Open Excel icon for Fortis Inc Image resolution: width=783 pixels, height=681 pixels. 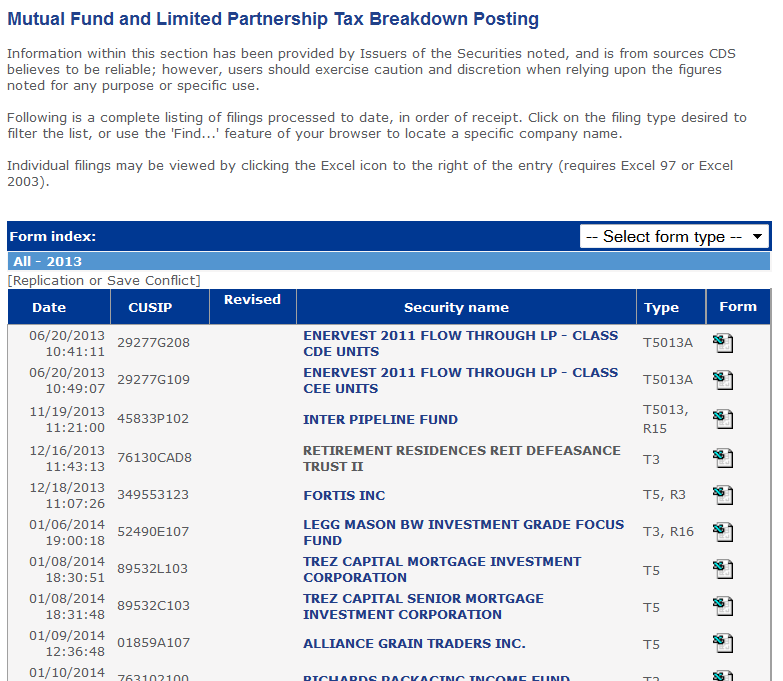tap(723, 495)
